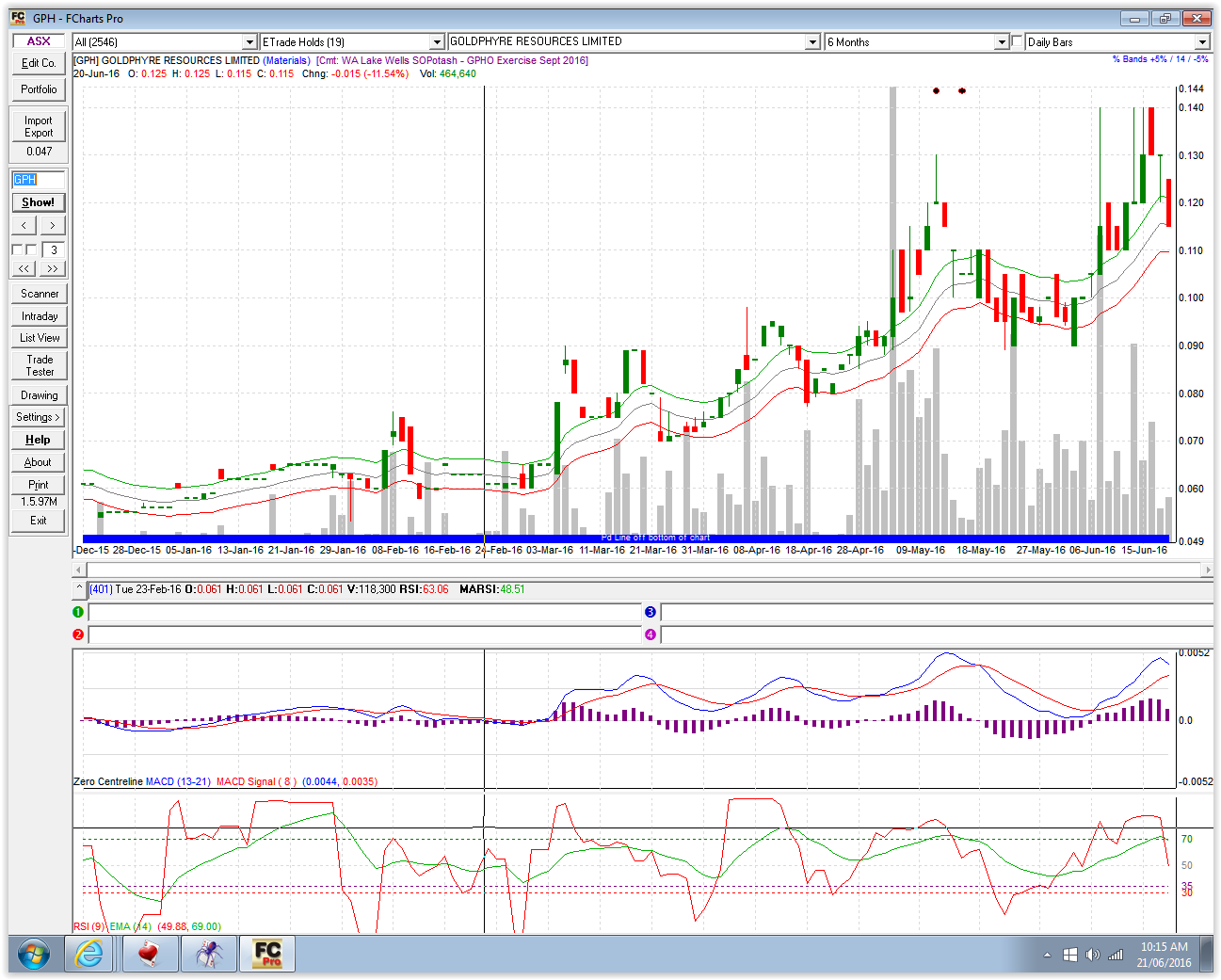Click the red note marker number 2
Viewport: 1221px width, 980px height.
tap(78, 635)
